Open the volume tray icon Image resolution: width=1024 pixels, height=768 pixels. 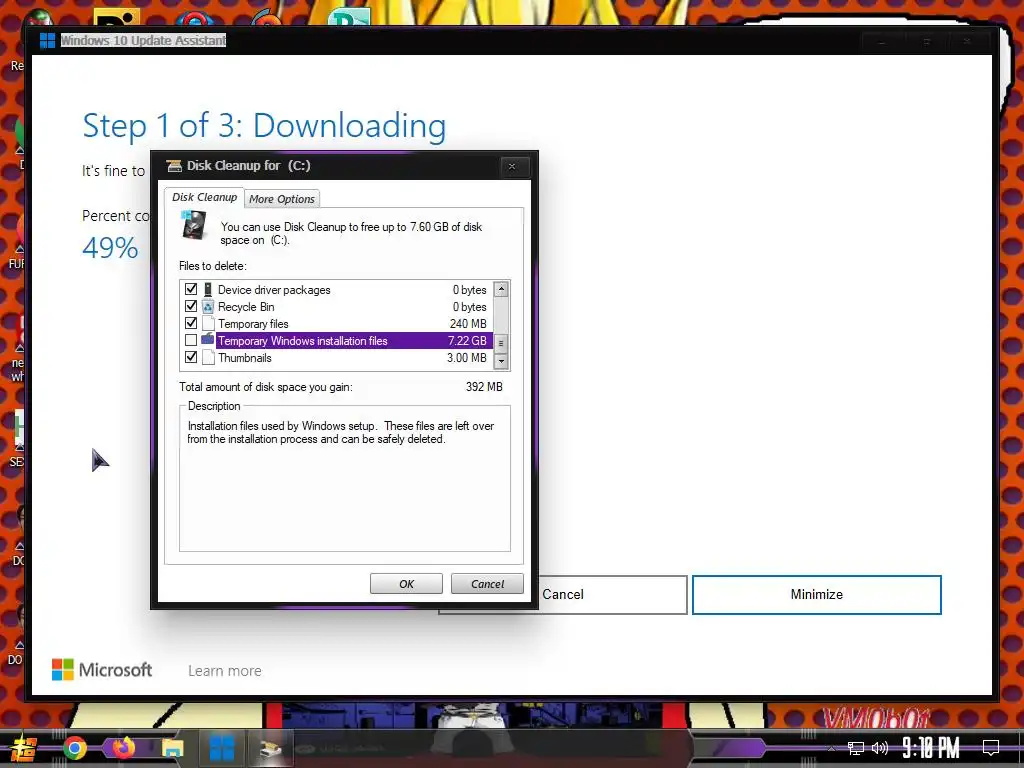[x=880, y=748]
